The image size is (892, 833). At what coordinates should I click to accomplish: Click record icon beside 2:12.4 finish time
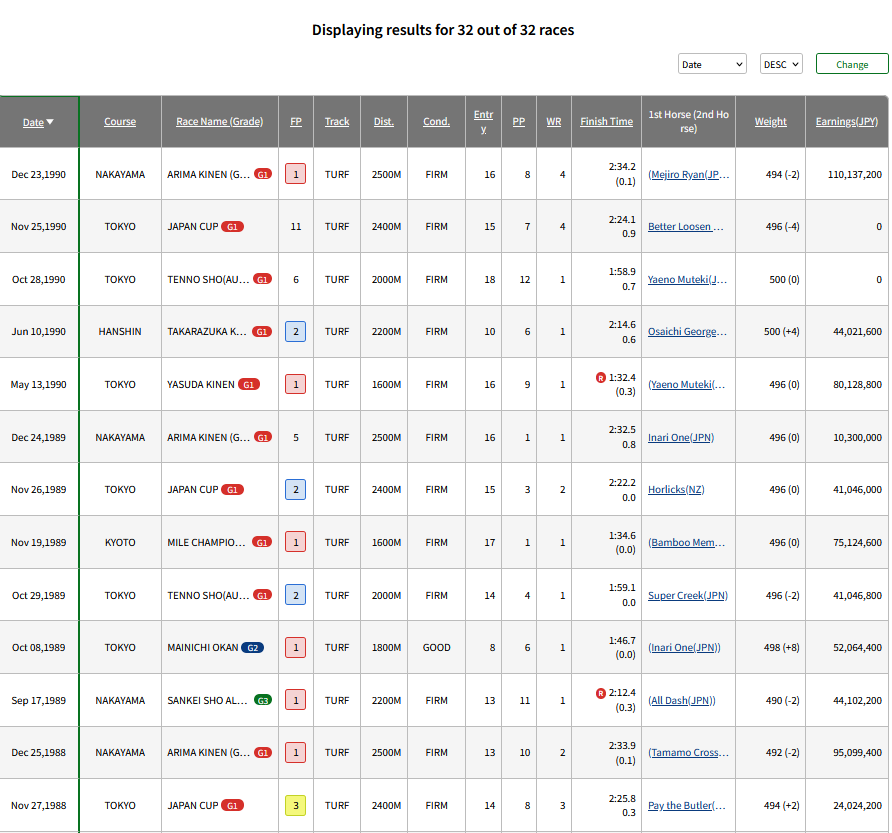[600, 693]
